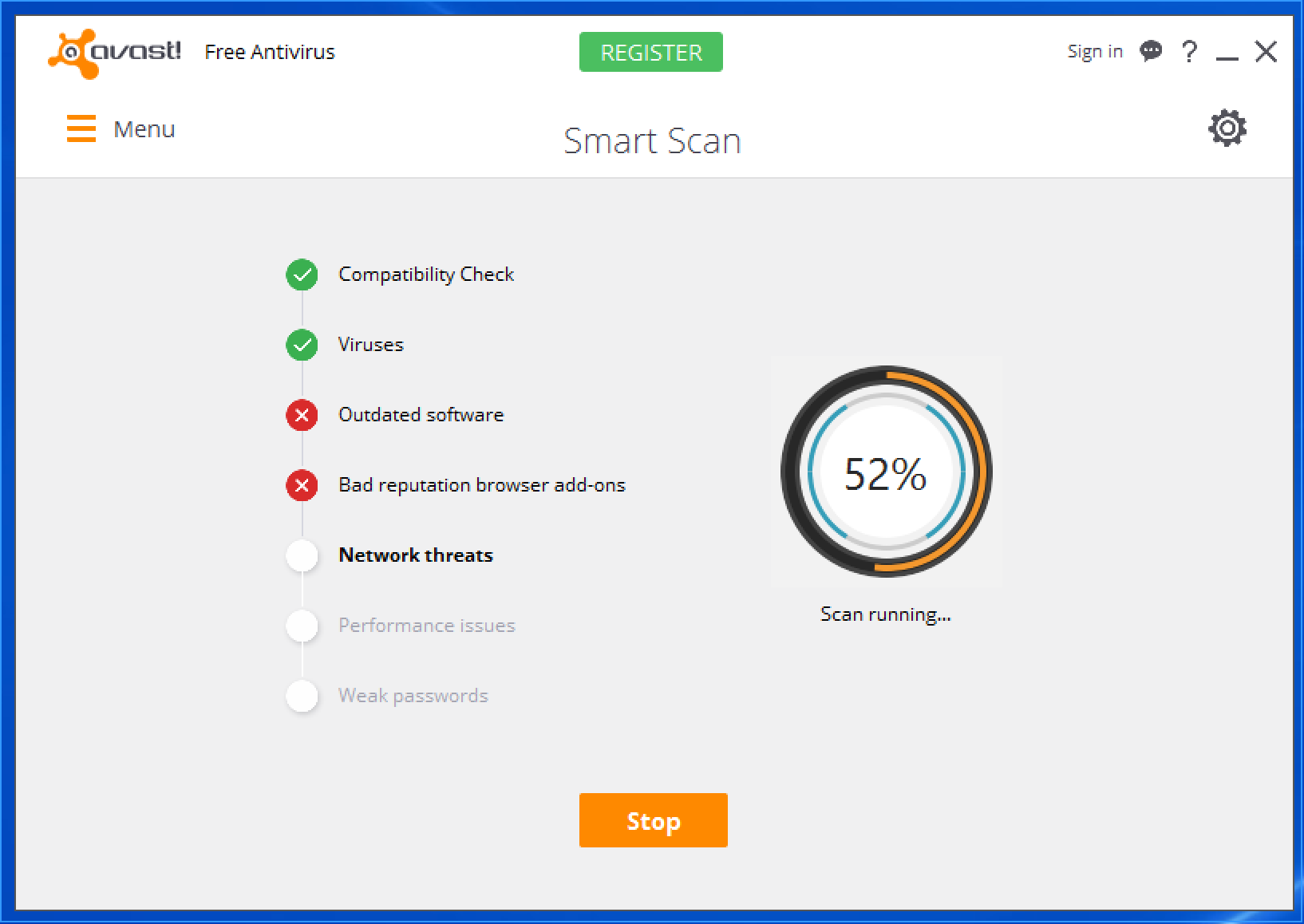Screen dimensions: 1304x924
Task: Click the Sign in link
Action: 1094,52
